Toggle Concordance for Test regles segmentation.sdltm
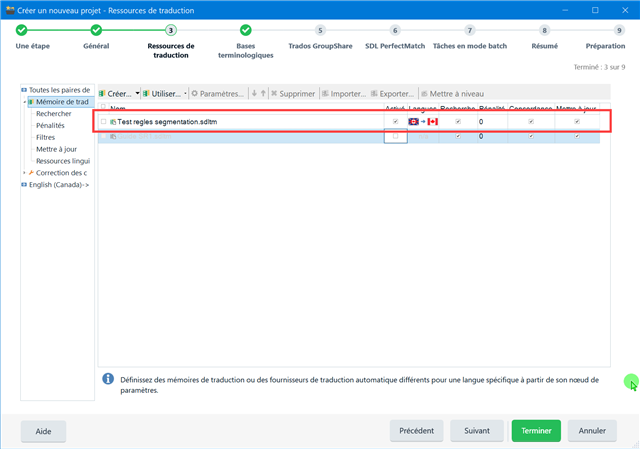This screenshot has width=640, height=449. (x=531, y=122)
